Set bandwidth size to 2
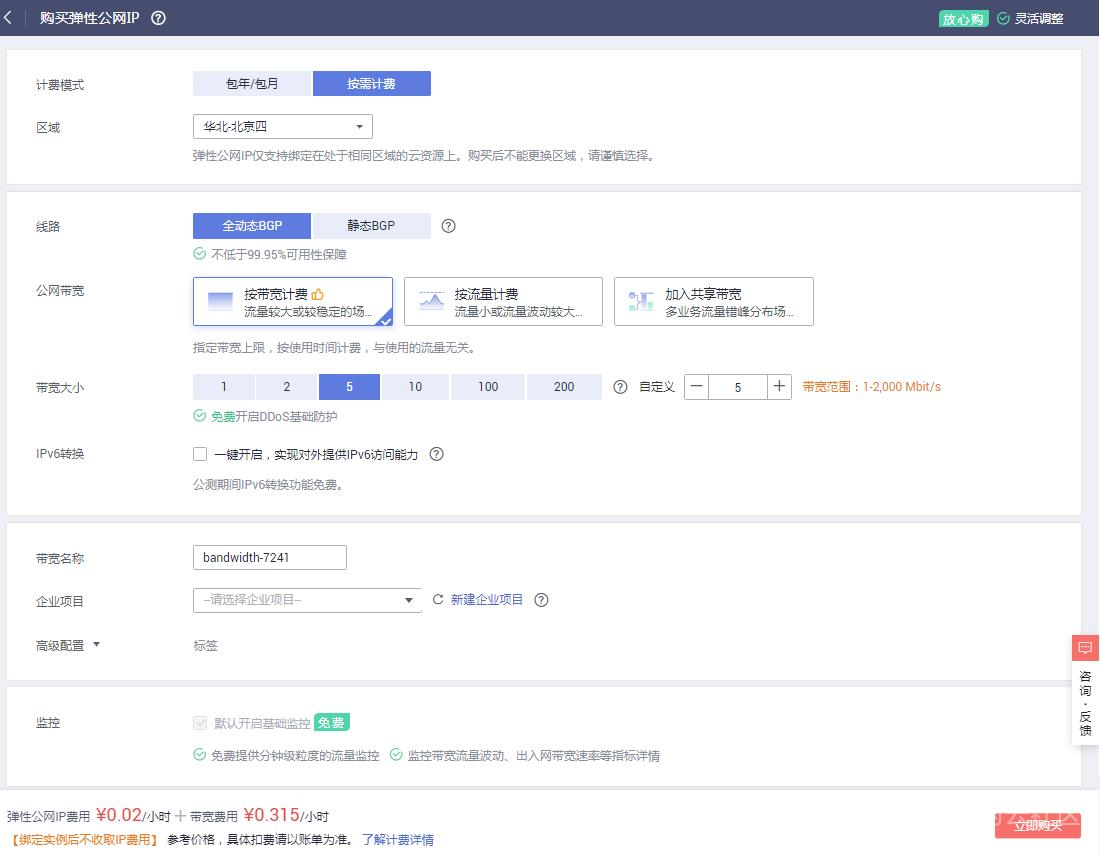 point(286,387)
